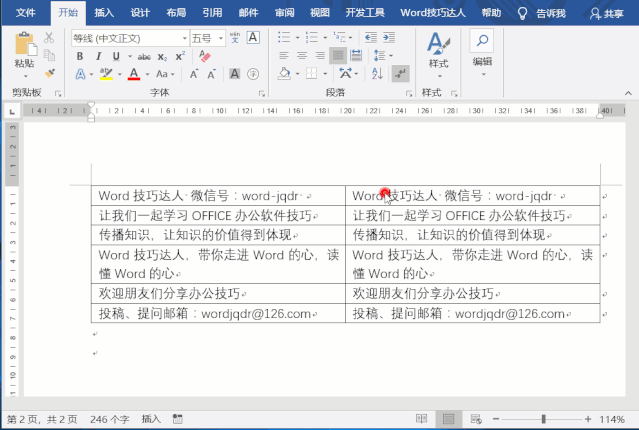The image size is (639, 430).
Task: Open line spacing options
Action: click(x=383, y=55)
